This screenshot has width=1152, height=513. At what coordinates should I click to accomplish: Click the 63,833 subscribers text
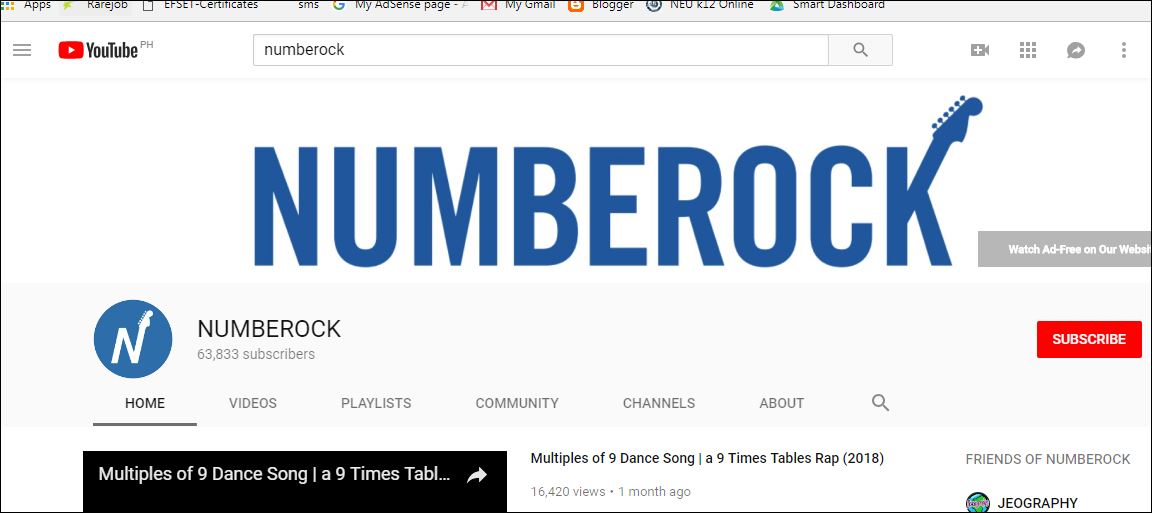[256, 354]
